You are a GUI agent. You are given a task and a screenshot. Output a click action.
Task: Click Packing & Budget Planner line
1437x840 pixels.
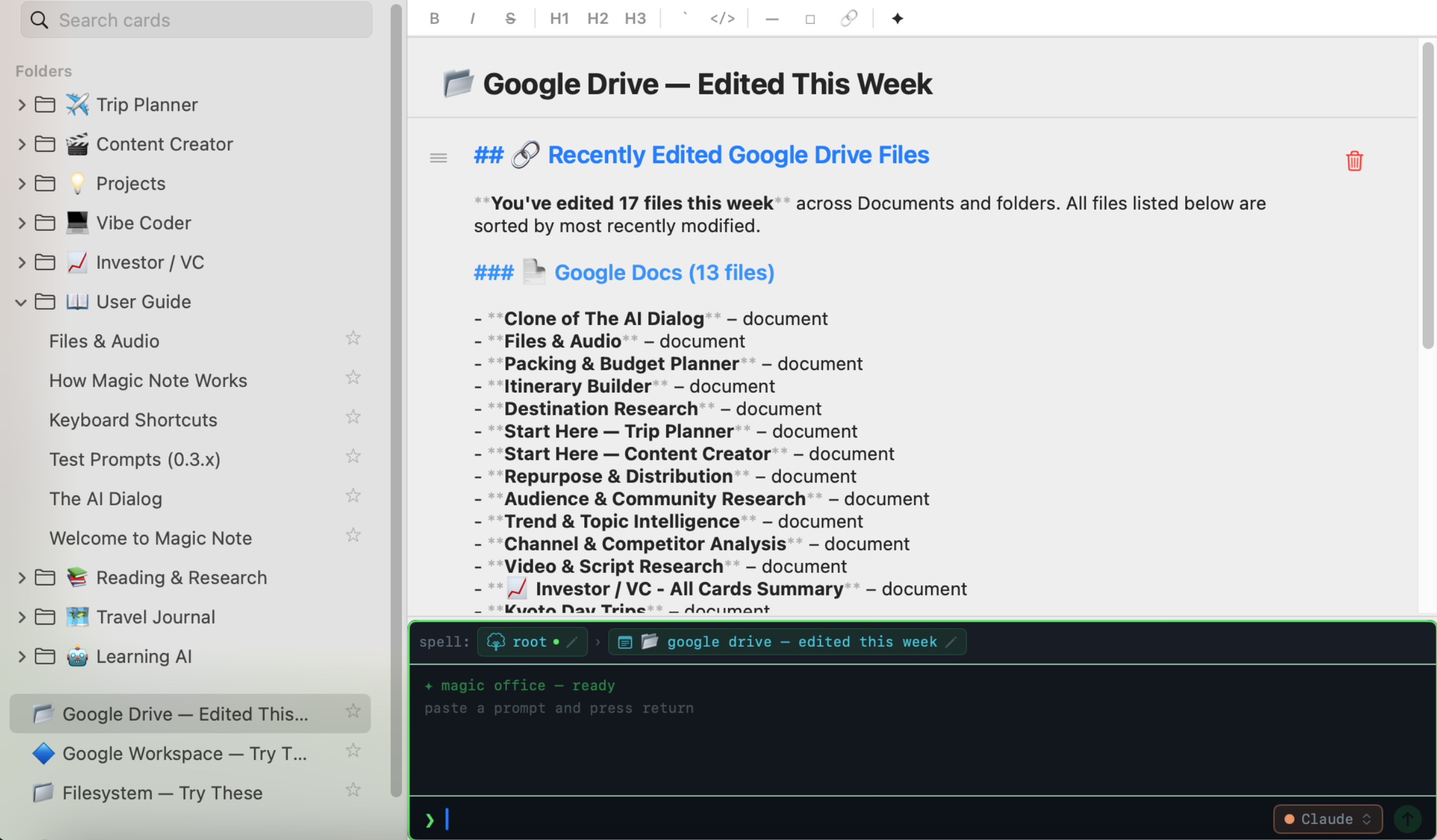coord(668,363)
